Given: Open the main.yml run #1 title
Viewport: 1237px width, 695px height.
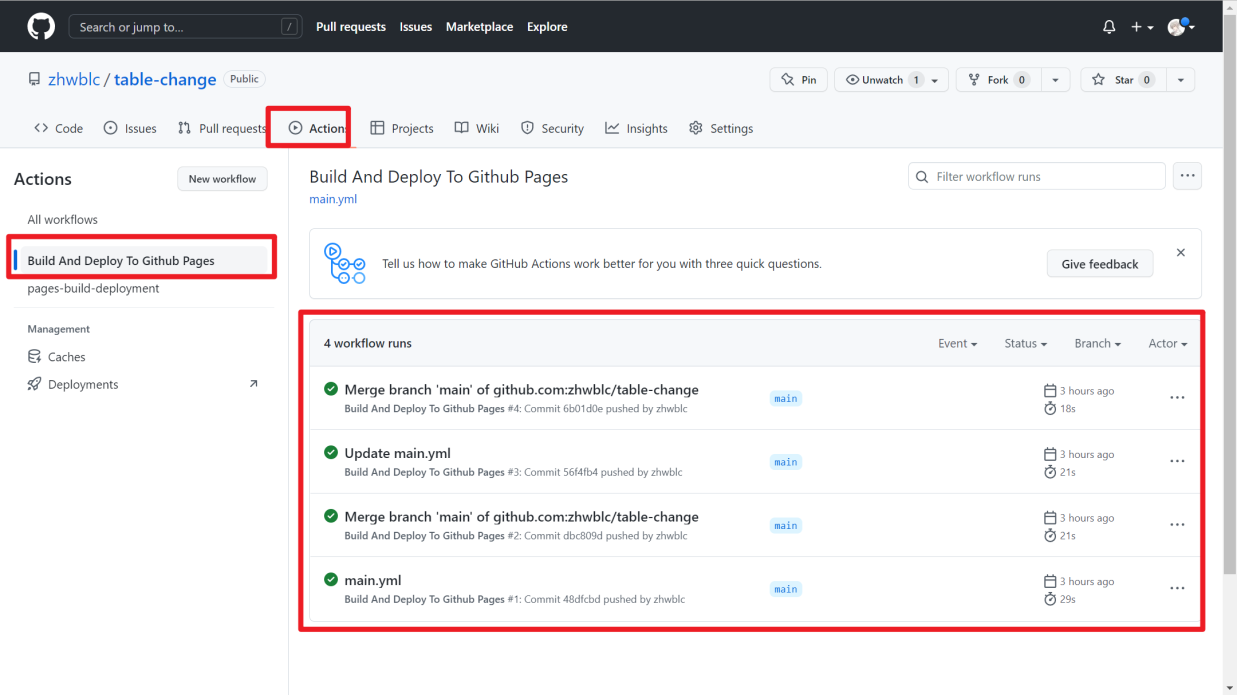Looking at the screenshot, I should coord(373,580).
